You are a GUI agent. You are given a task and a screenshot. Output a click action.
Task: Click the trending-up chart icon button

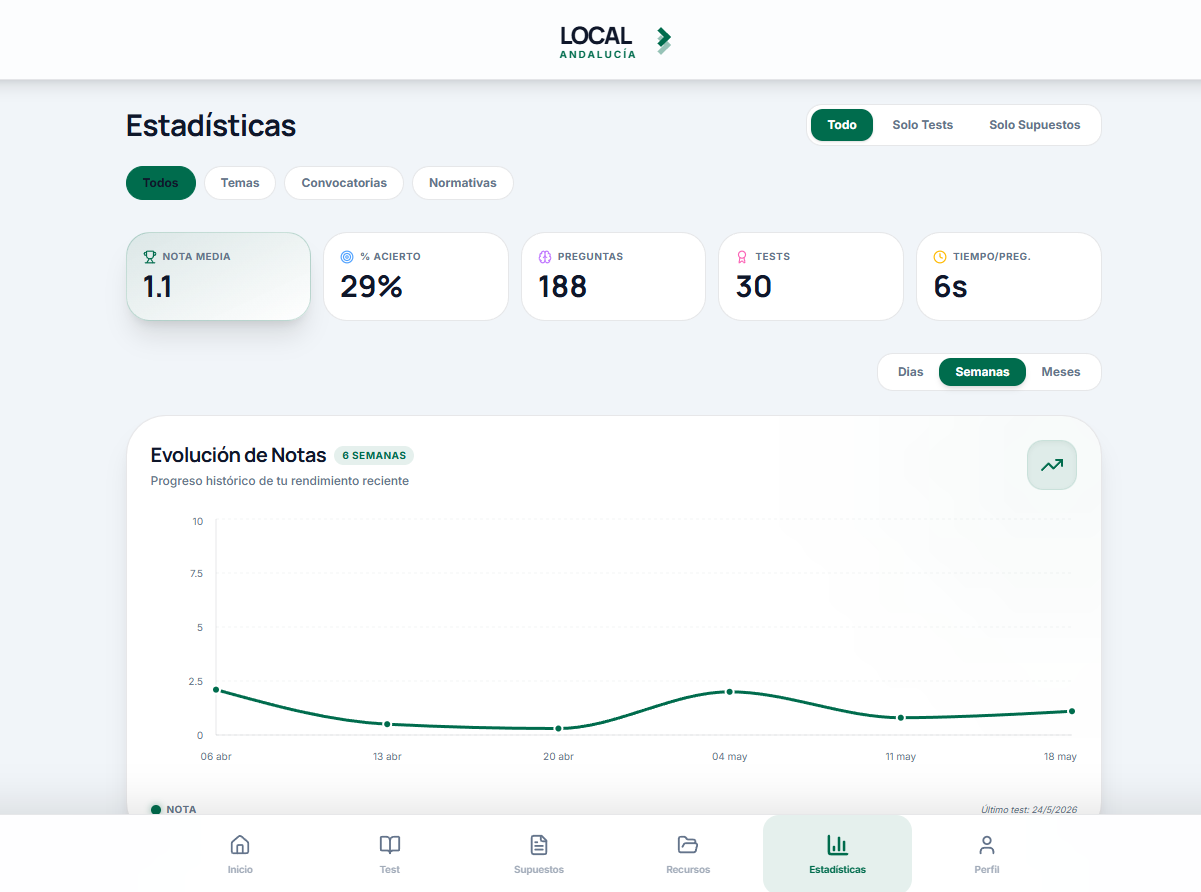coord(1052,465)
